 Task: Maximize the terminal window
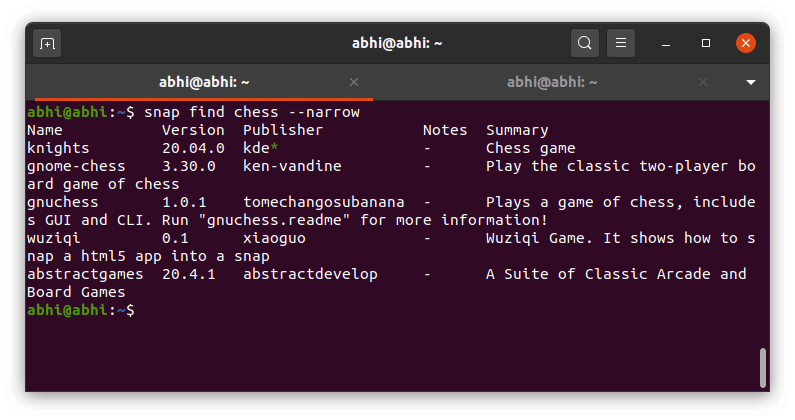point(706,43)
